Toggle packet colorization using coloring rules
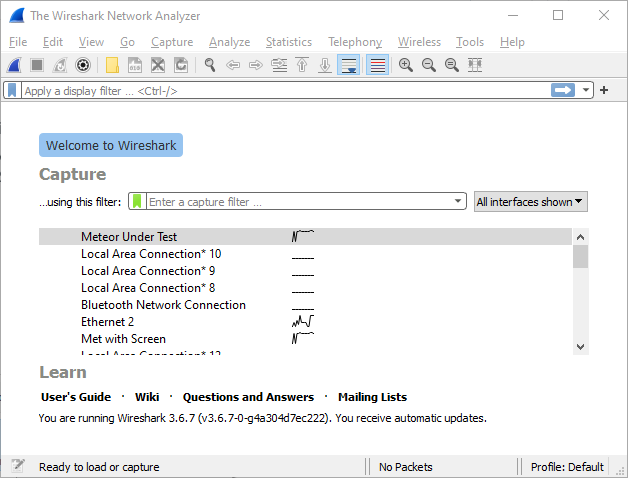 point(377,65)
